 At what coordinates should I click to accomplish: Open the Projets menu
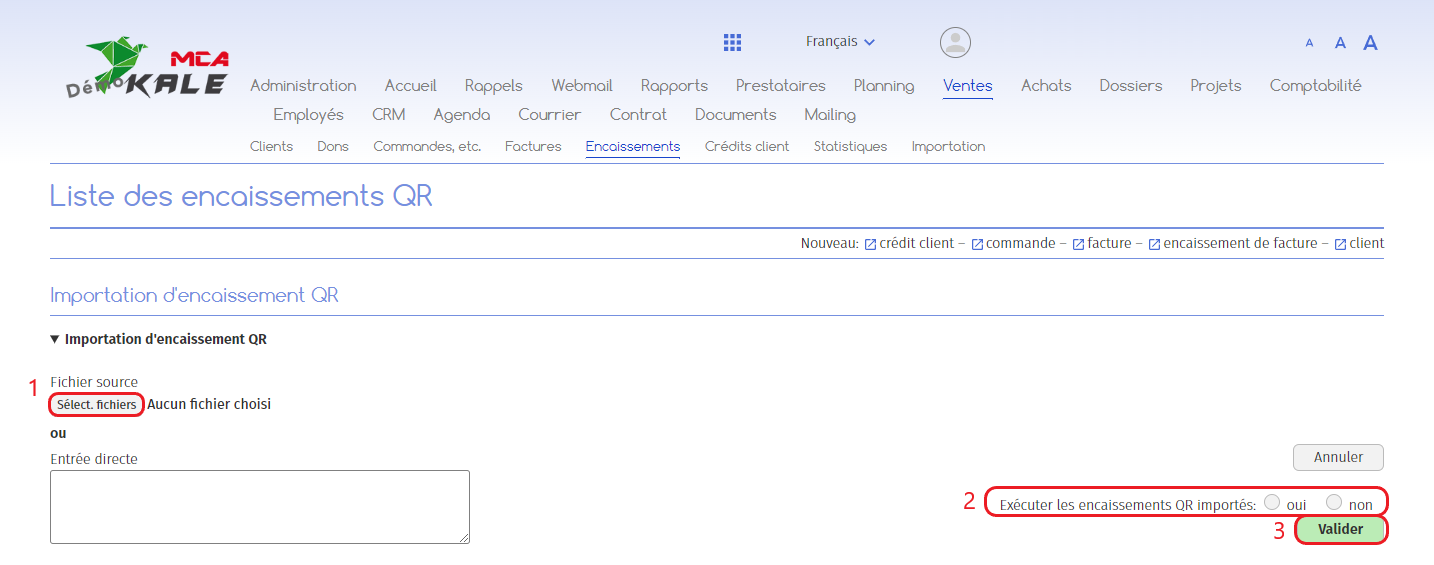coord(1216,86)
